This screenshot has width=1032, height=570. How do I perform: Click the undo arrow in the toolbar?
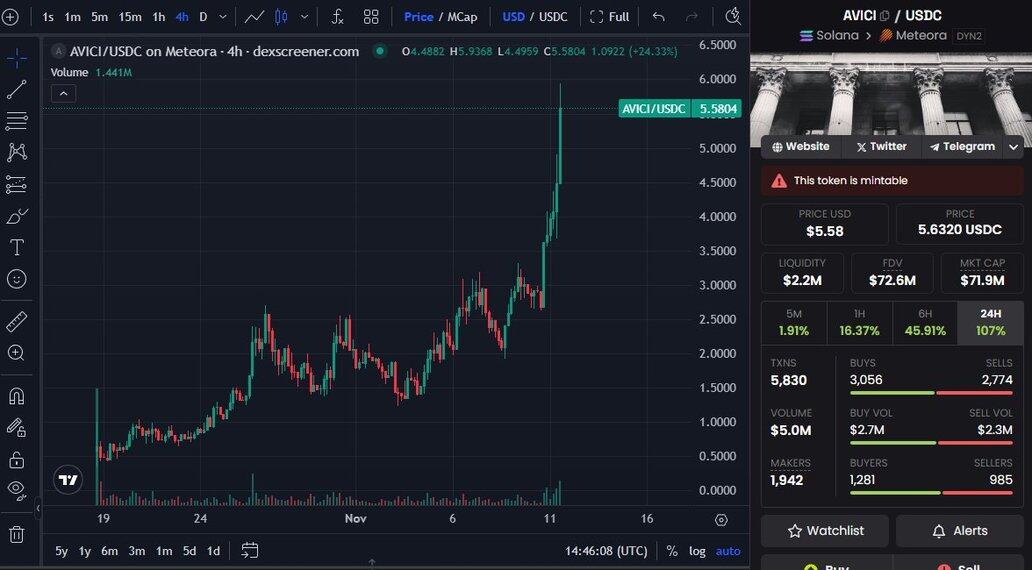(x=658, y=17)
